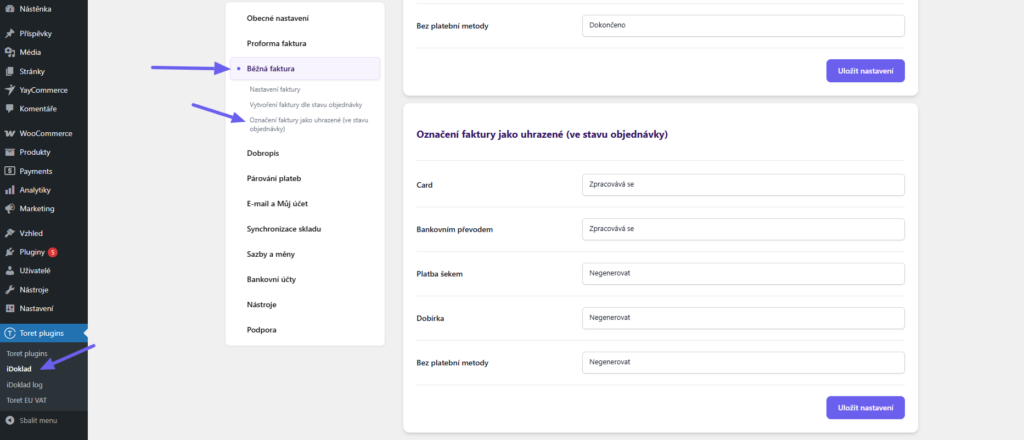
Task: Click the Sbalit menu collapse icon
Action: (10, 420)
